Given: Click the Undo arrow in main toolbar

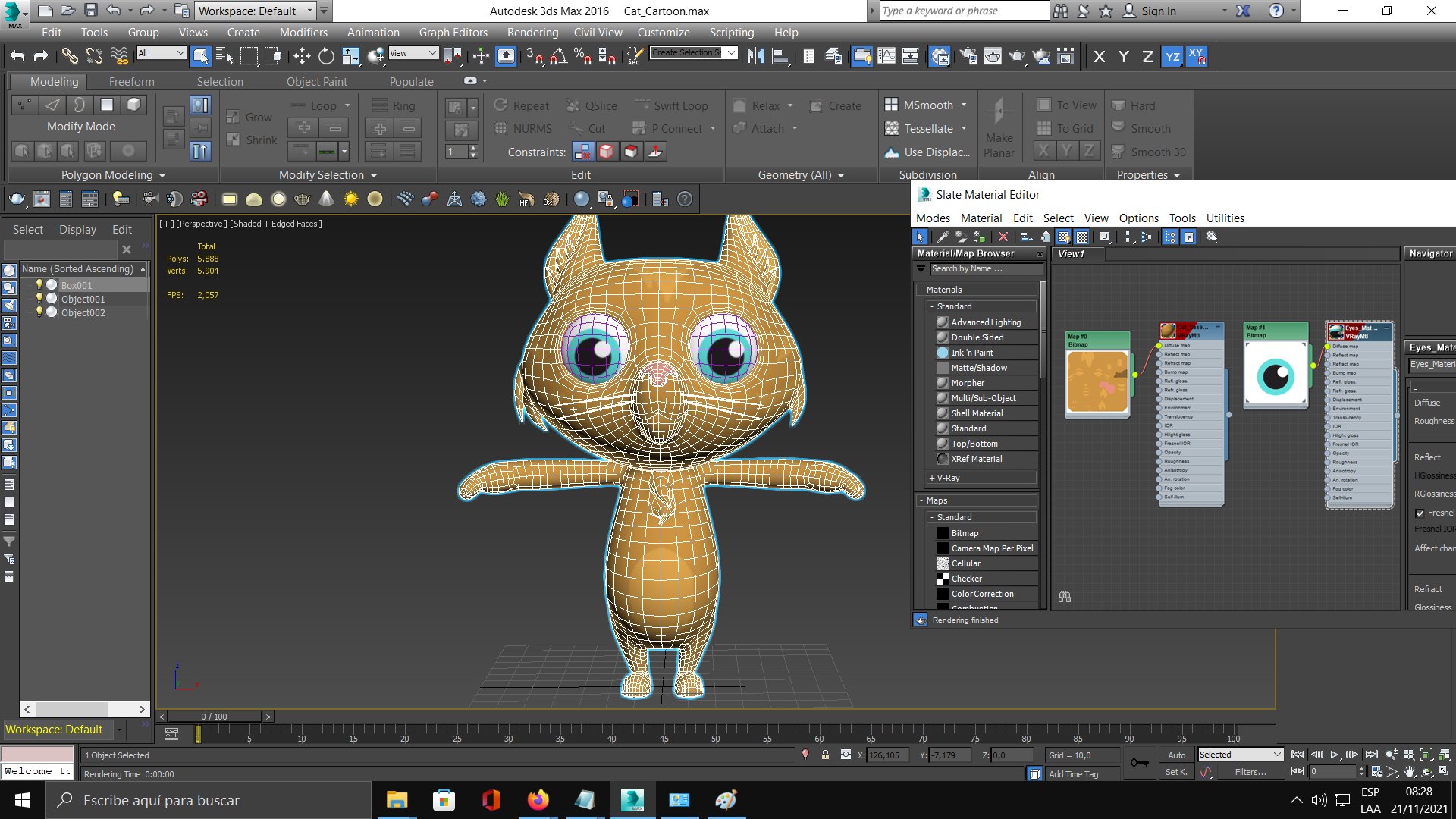Looking at the screenshot, I should pos(17,55).
